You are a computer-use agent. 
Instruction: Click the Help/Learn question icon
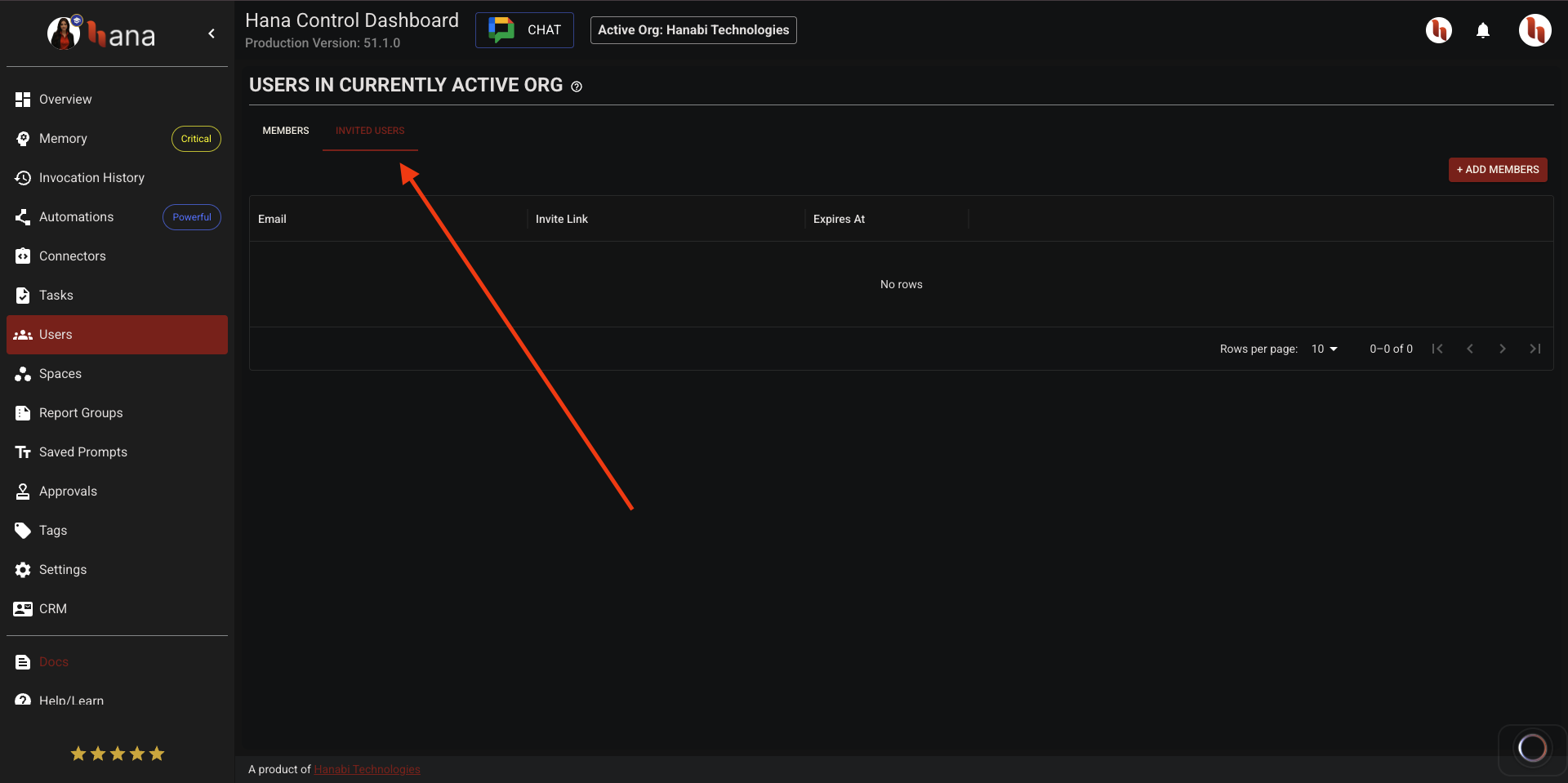pyautogui.click(x=23, y=701)
